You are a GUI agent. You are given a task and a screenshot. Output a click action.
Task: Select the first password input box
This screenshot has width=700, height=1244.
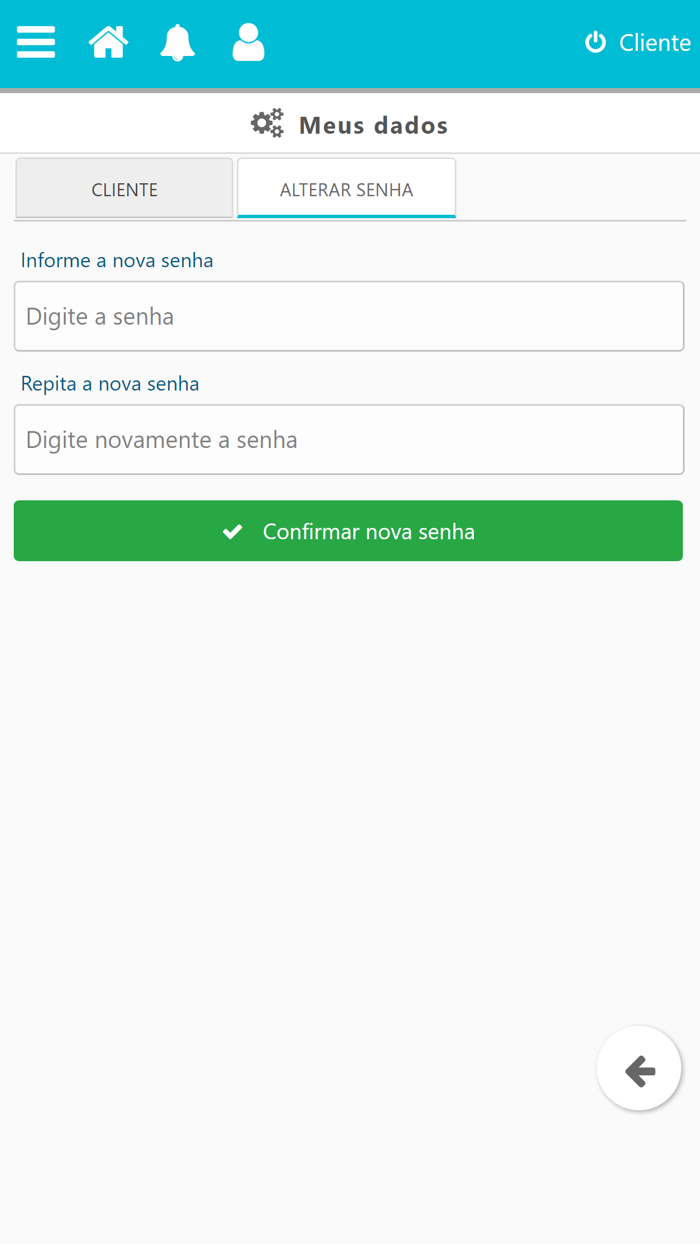point(348,316)
